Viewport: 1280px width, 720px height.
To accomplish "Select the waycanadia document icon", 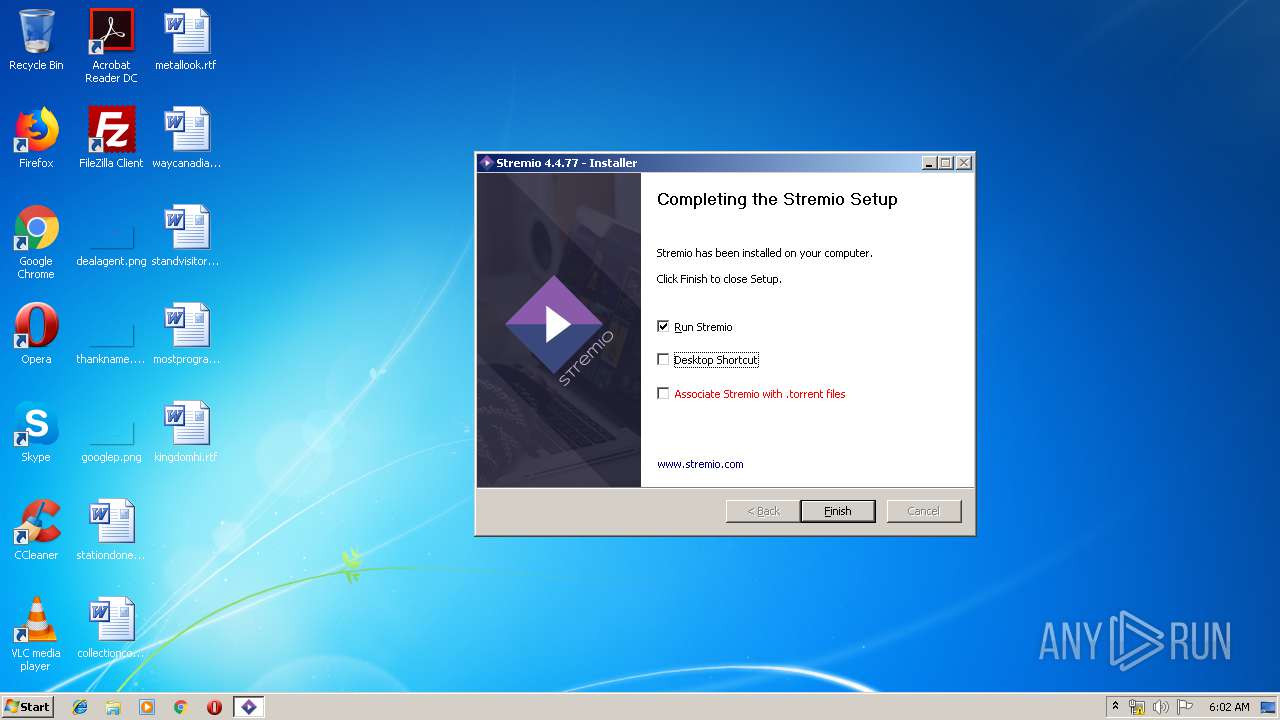I will pos(186,138).
